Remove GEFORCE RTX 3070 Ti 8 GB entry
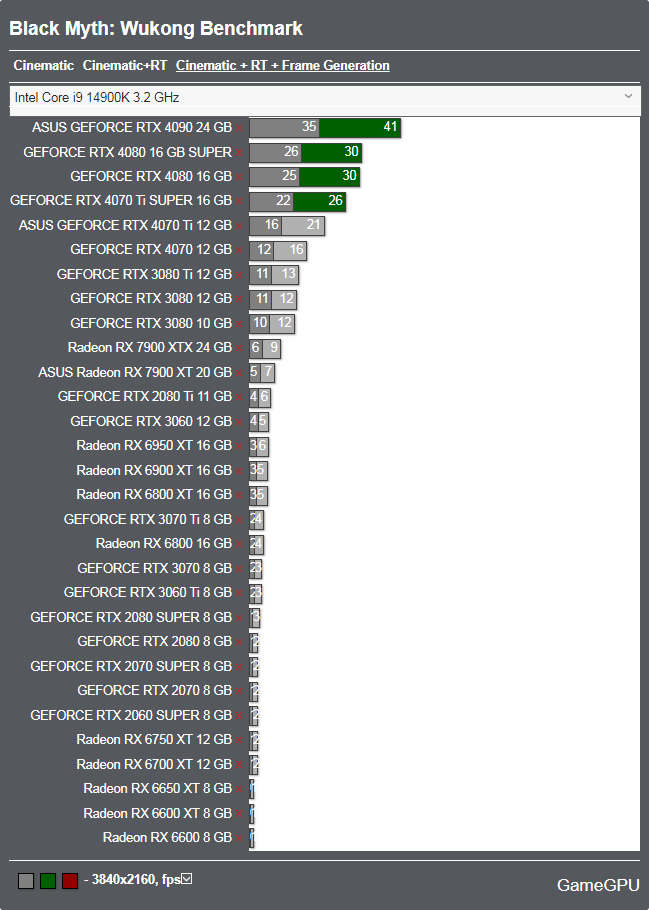Image resolution: width=649 pixels, height=910 pixels. tap(239, 520)
